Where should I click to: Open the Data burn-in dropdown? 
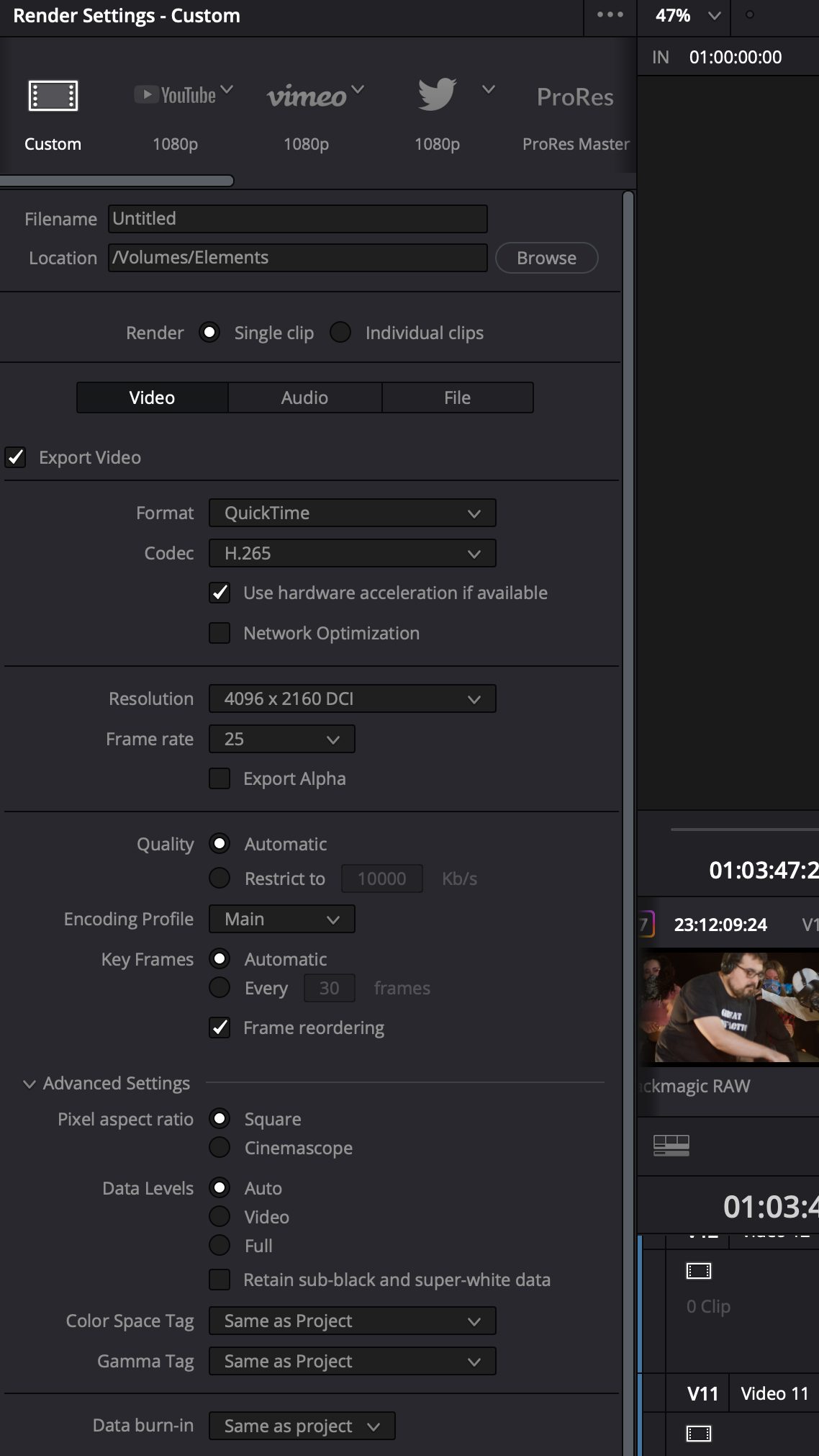[x=302, y=1426]
